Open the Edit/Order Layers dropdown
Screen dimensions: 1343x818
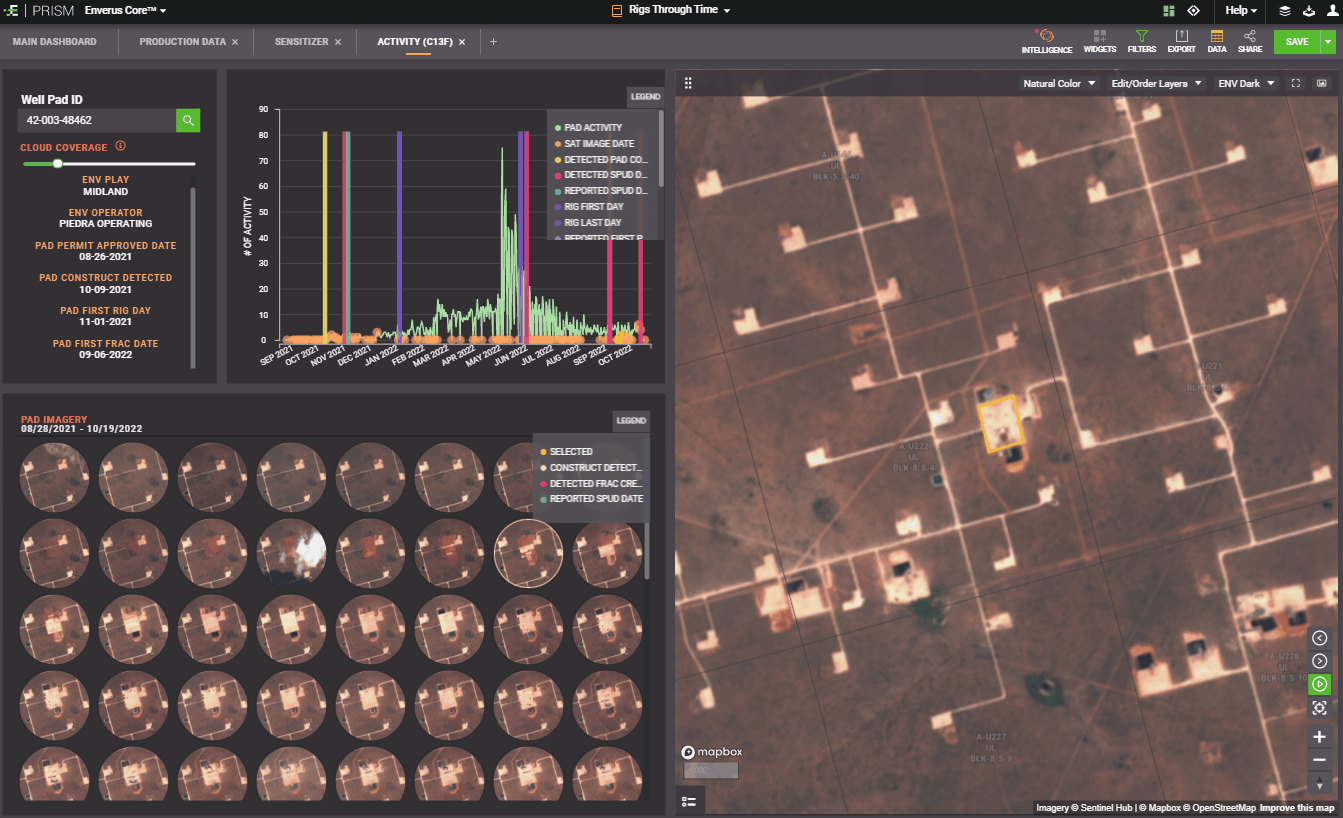click(x=1157, y=84)
